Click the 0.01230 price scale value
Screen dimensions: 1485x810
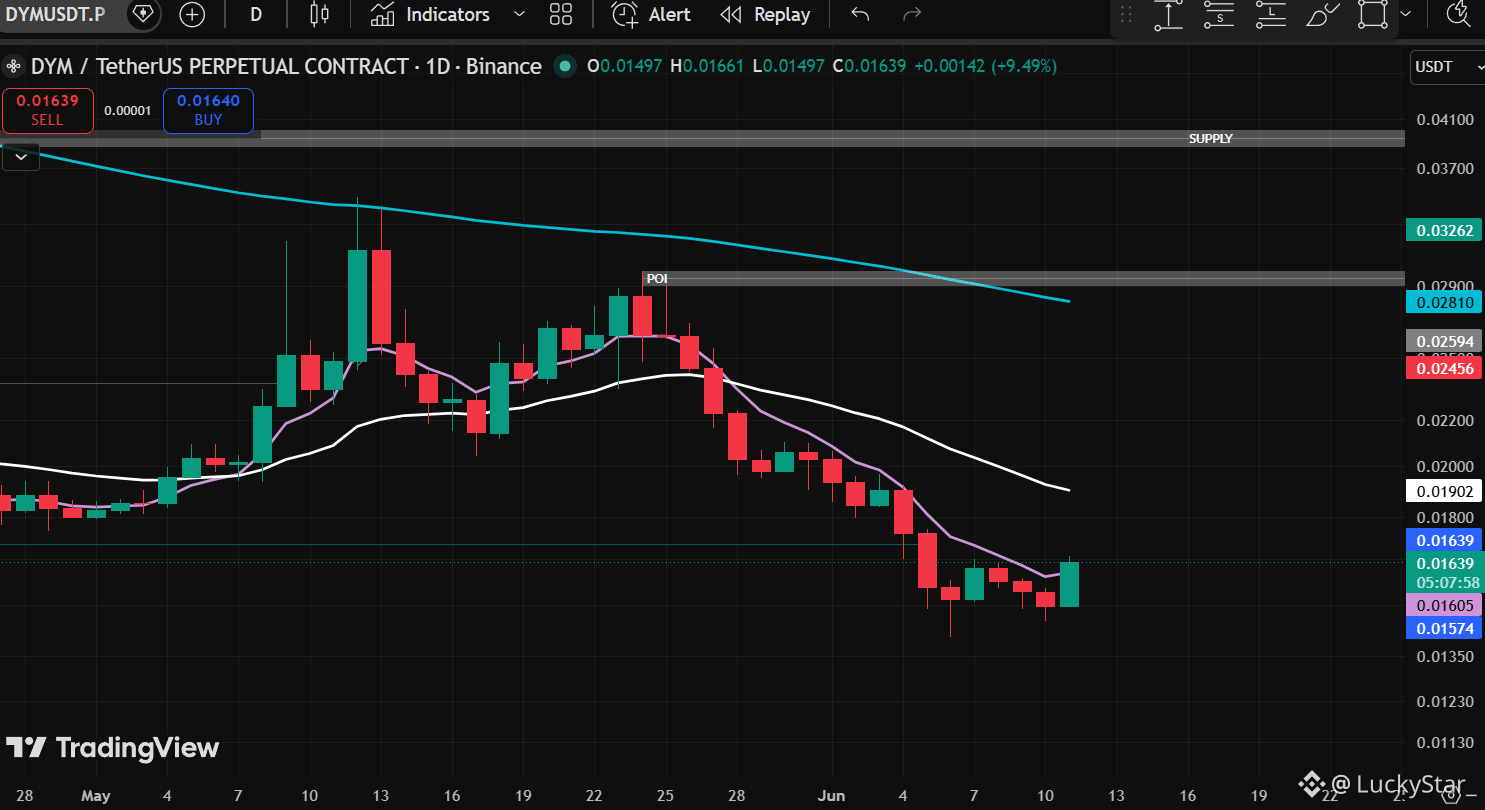point(1445,701)
